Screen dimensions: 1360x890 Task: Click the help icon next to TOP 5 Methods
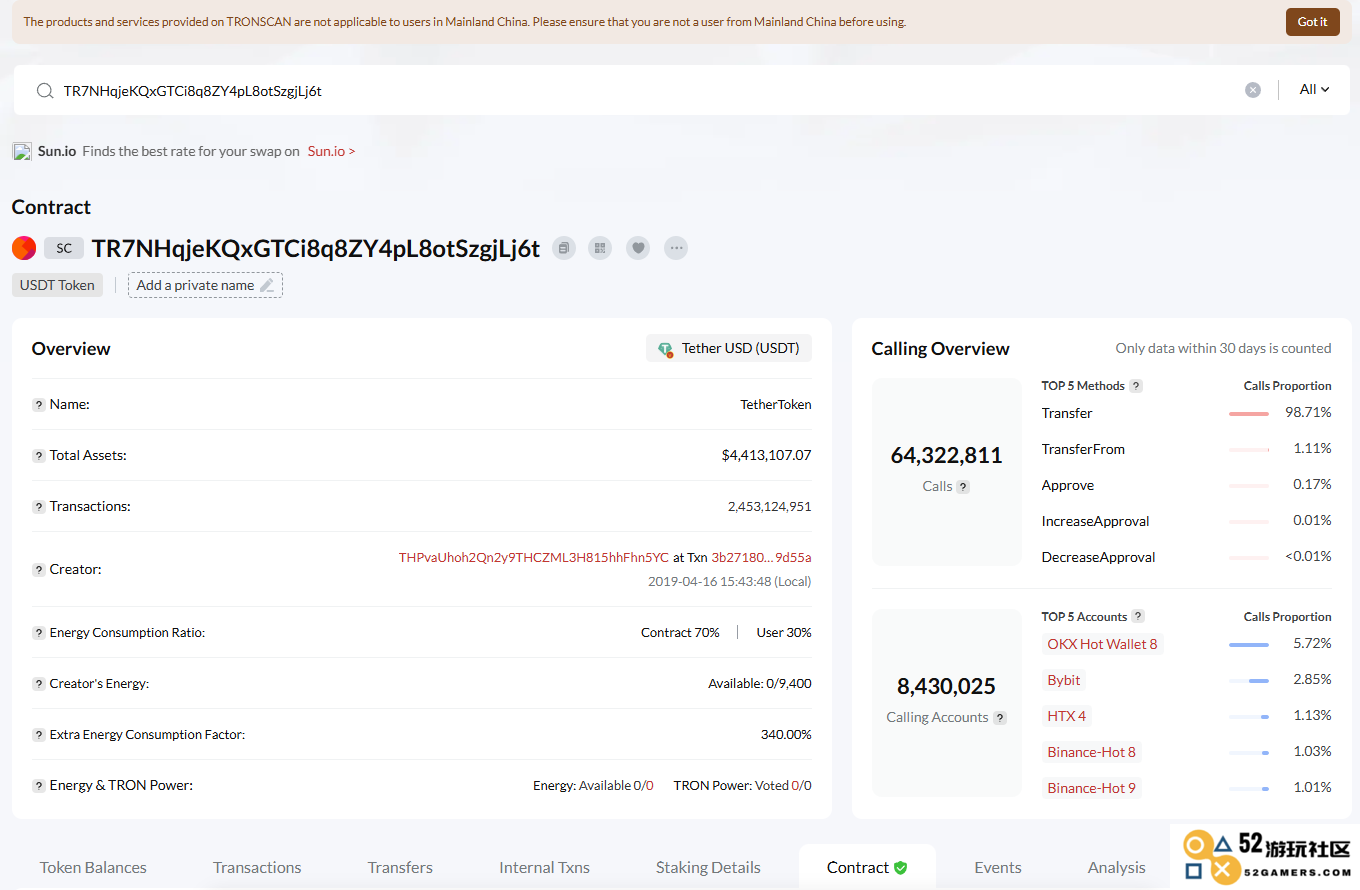[1136, 386]
